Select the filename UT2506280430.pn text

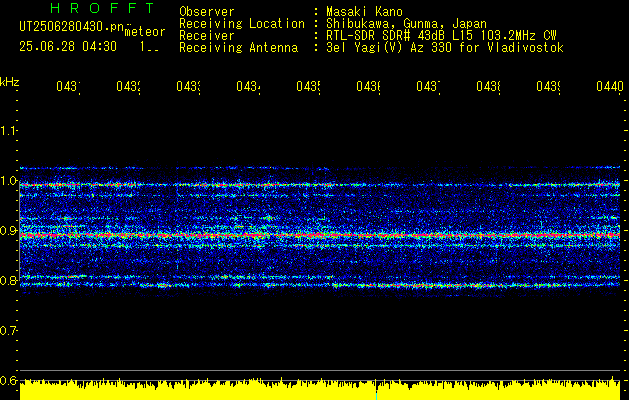click(72, 26)
